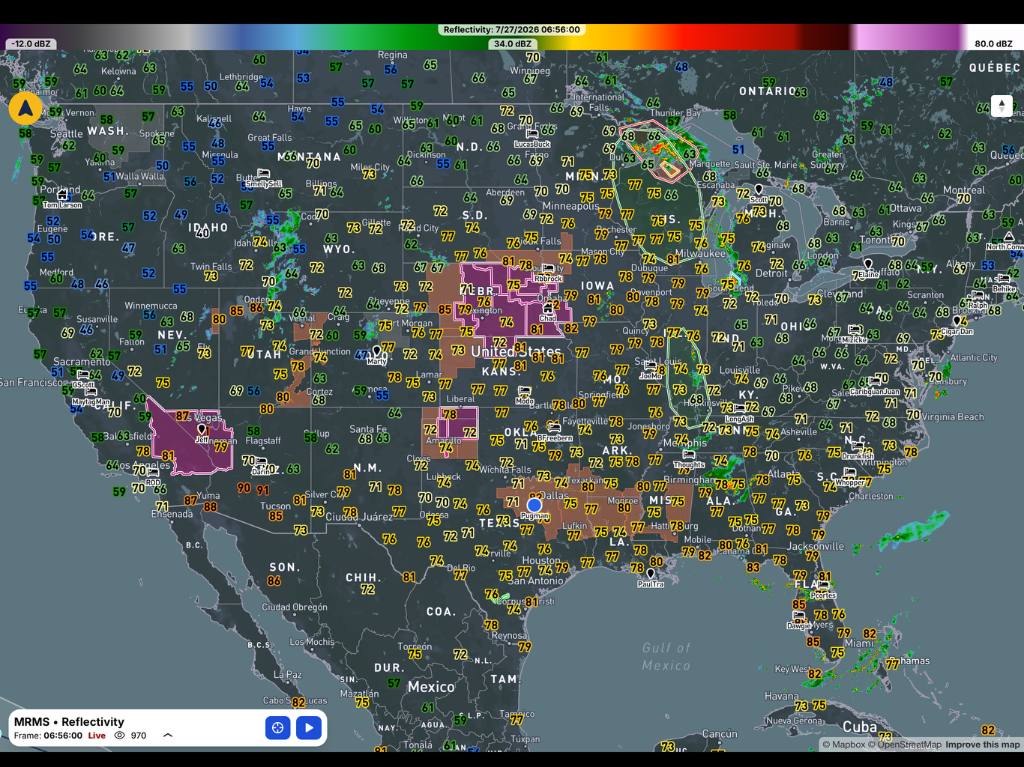Click the crosshair locate button
1024x767 pixels.
point(278,727)
